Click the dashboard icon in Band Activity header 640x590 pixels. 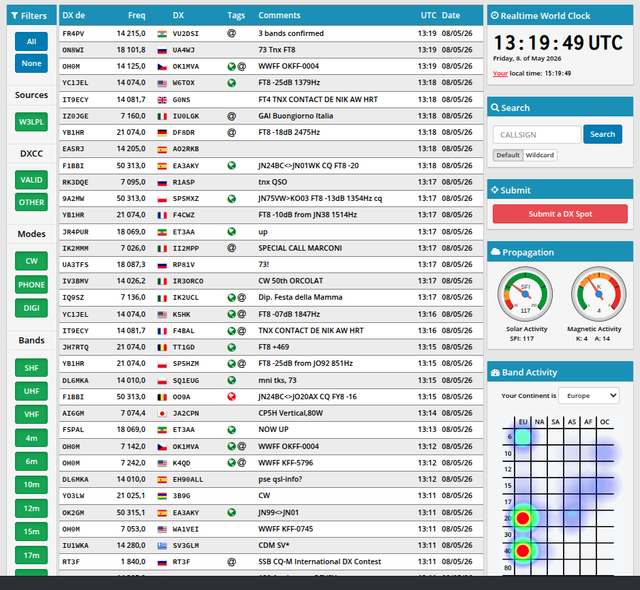click(496, 373)
